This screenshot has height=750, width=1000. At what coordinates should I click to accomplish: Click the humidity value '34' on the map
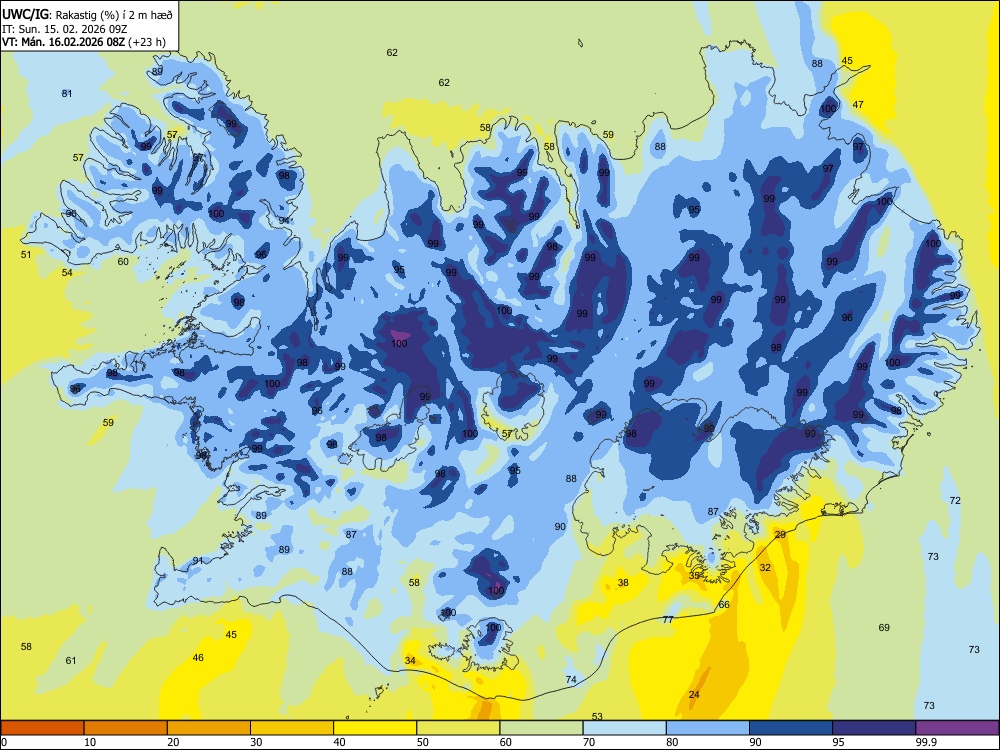pyautogui.click(x=410, y=661)
